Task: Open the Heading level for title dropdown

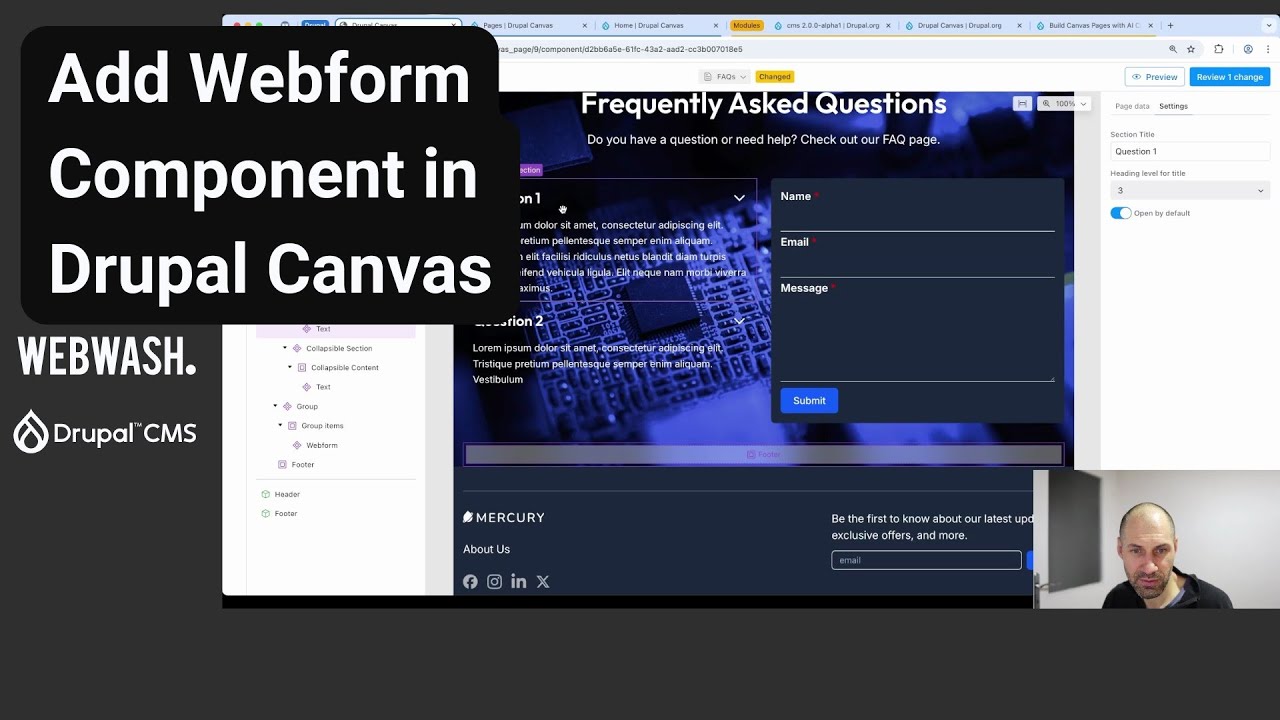Action: (1190, 190)
